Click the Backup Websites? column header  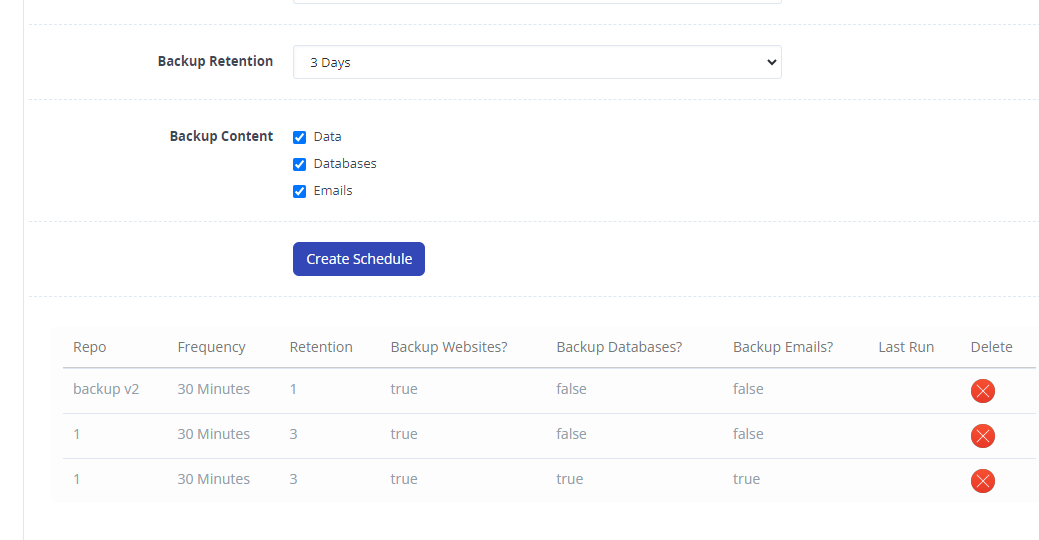[449, 347]
